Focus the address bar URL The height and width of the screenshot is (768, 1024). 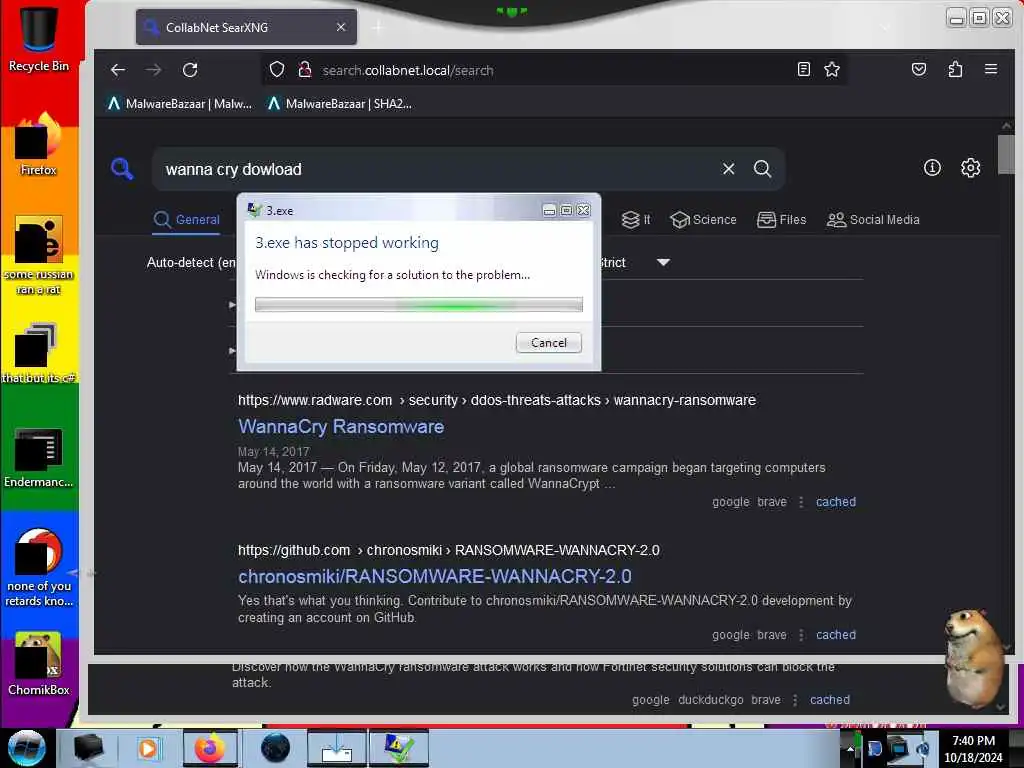coord(555,70)
